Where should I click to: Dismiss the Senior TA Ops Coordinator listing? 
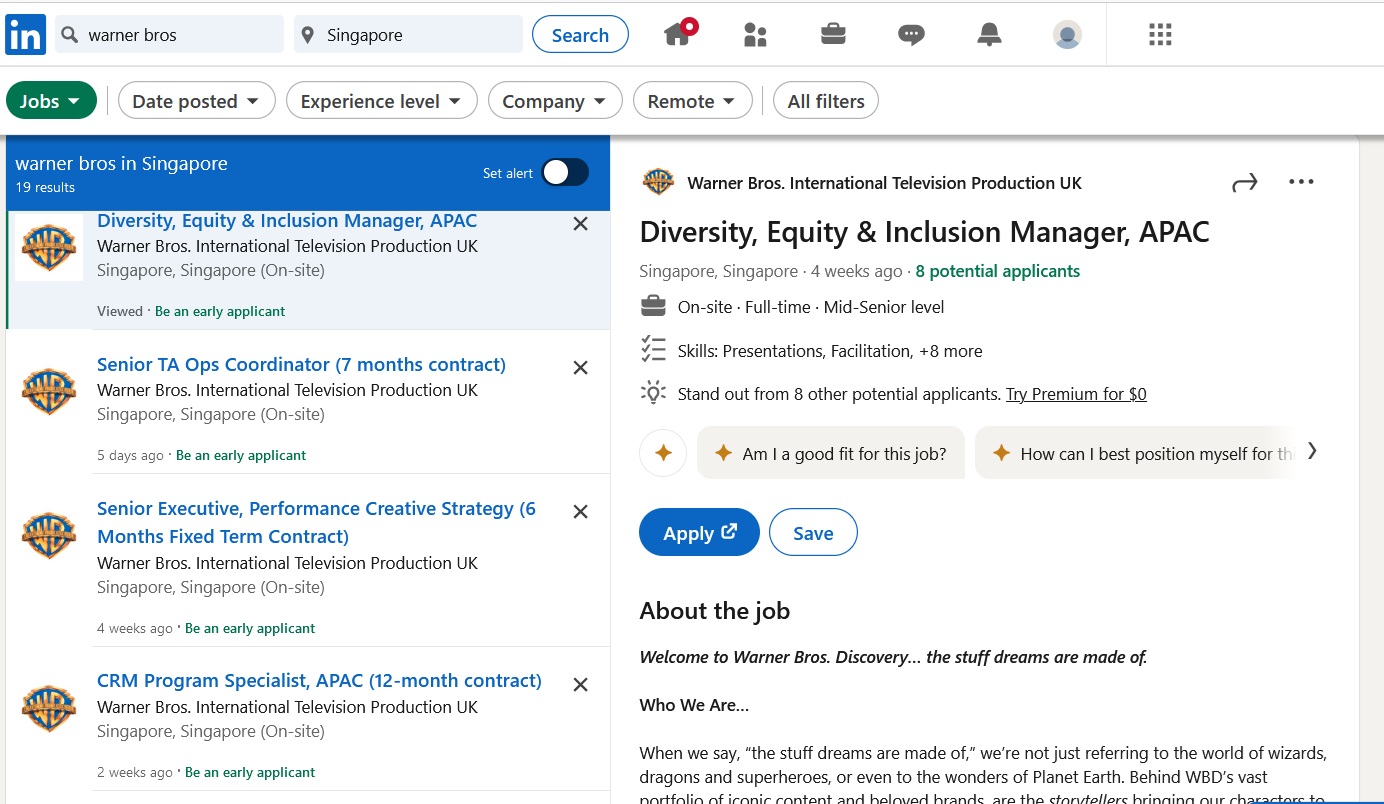click(580, 368)
